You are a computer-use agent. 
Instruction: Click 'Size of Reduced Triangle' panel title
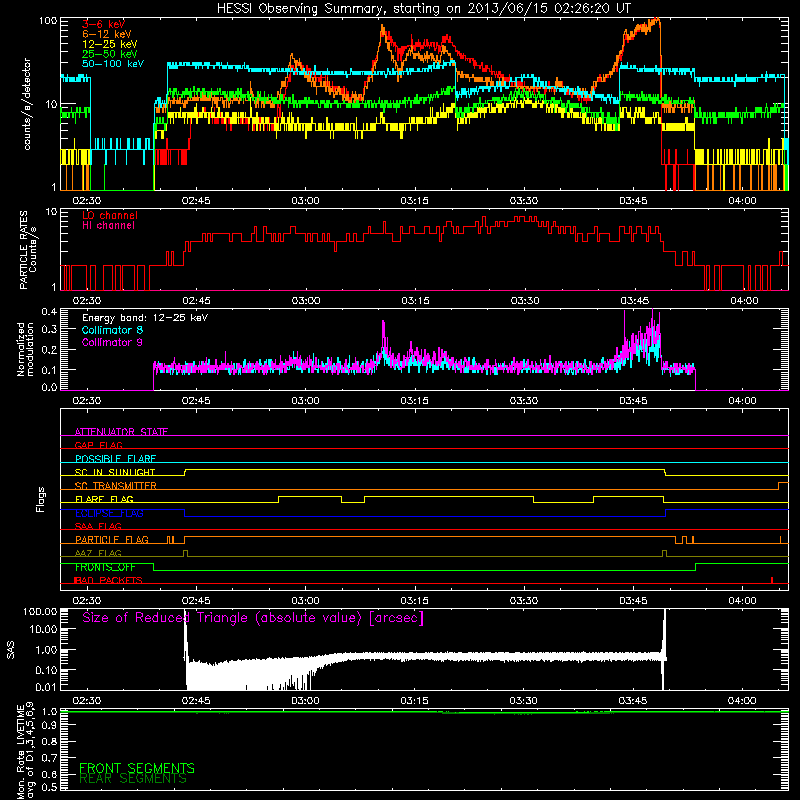point(253,618)
